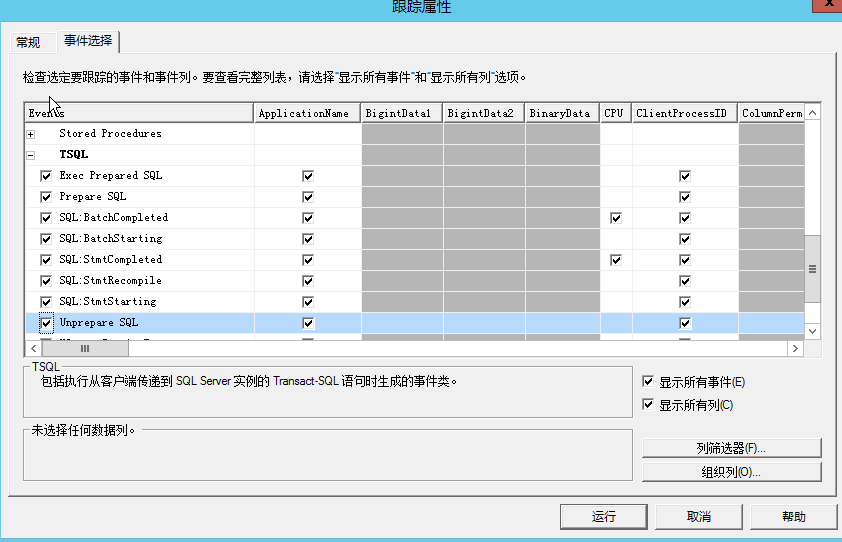The image size is (842, 542).
Task: Click the horizontal scrollbar right arrow
Action: pos(795,348)
